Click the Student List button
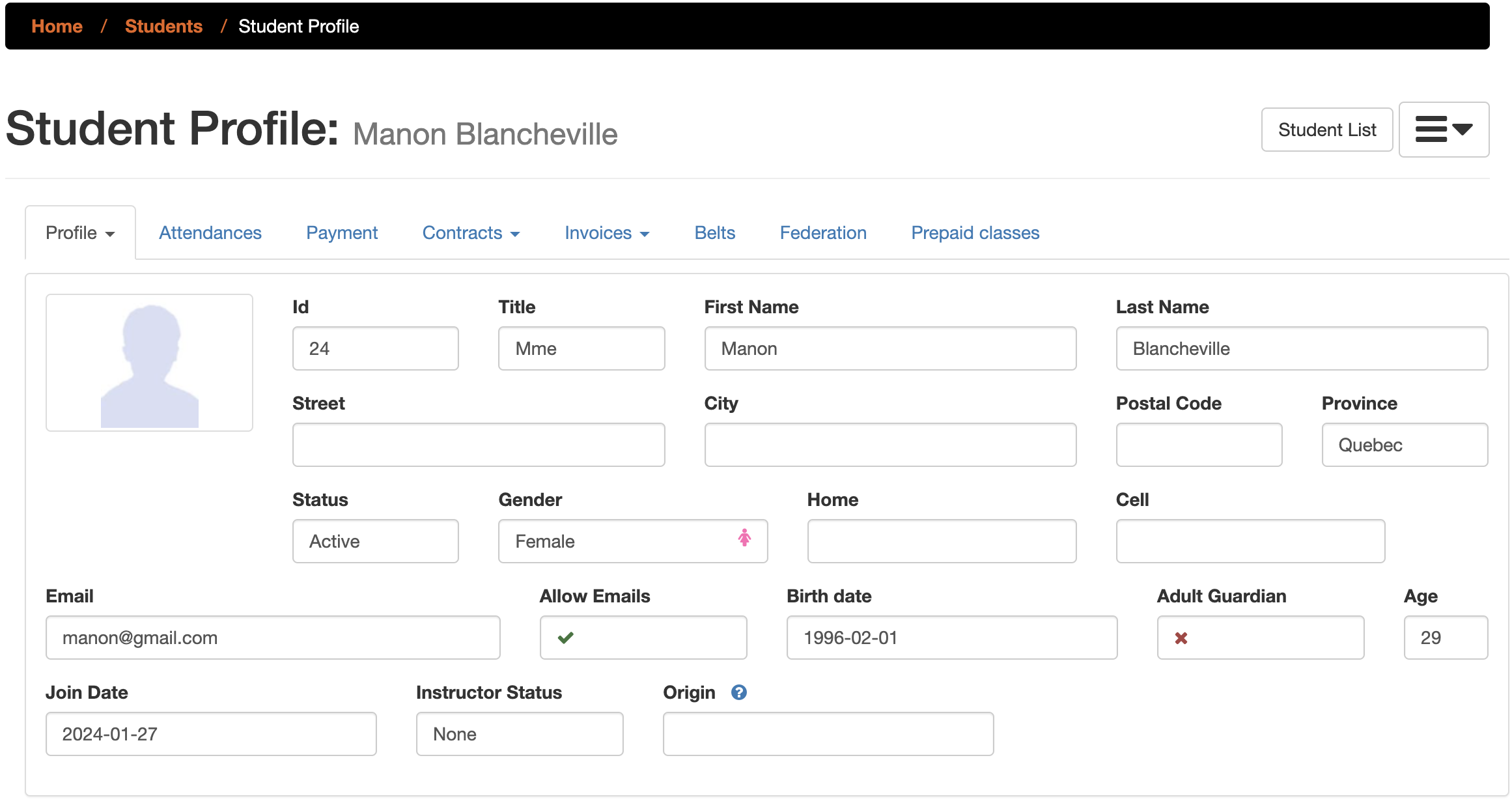 tap(1326, 130)
